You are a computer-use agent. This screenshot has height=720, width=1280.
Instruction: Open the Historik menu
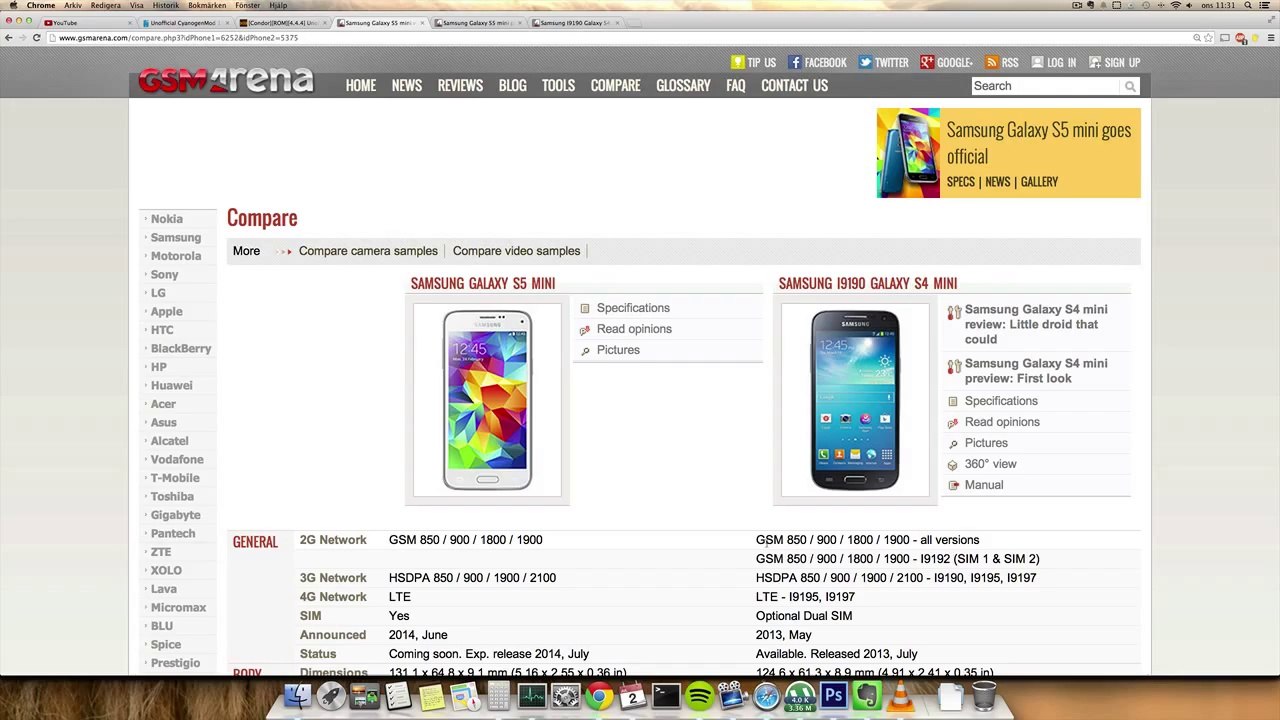click(165, 5)
